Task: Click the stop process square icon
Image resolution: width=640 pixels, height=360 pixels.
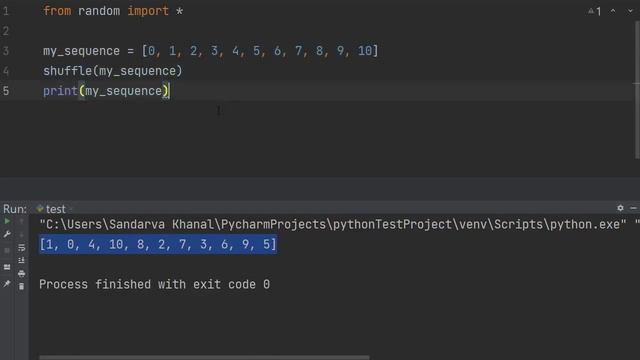Action: (x=7, y=250)
